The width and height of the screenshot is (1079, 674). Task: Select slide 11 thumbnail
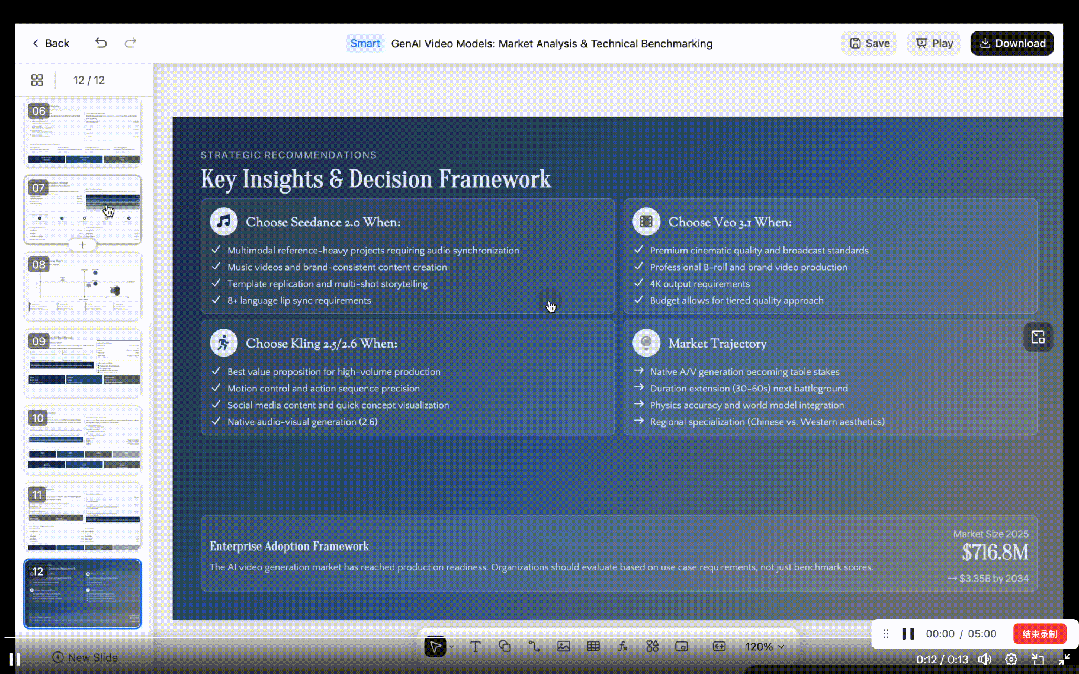click(83, 516)
